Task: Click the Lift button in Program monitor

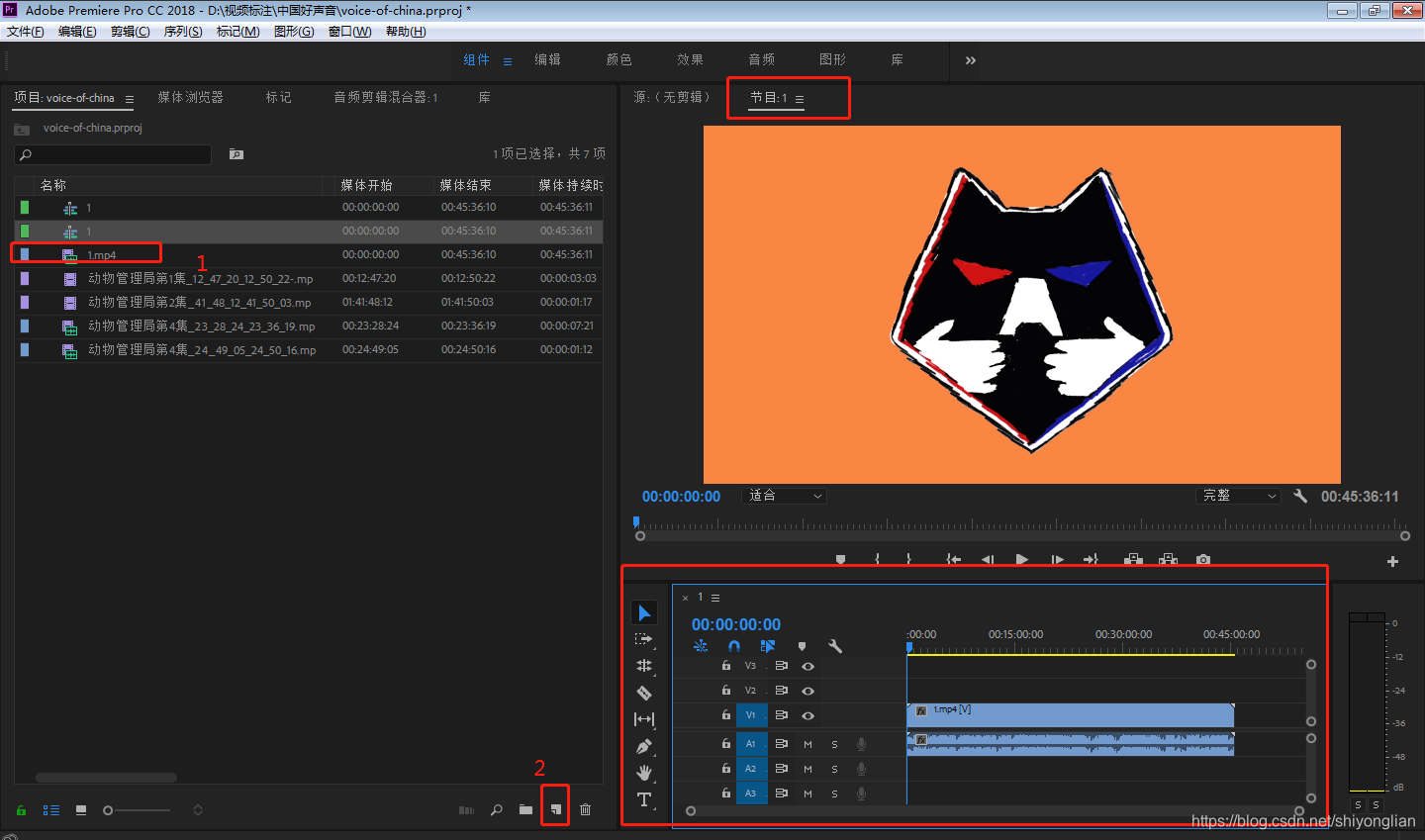Action: [x=1133, y=559]
